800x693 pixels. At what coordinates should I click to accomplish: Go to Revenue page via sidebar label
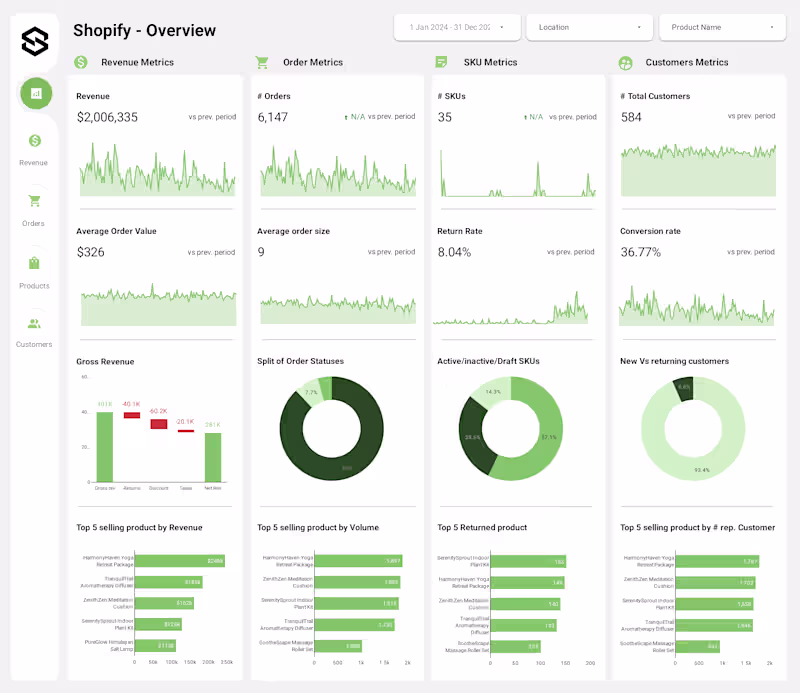pyautogui.click(x=34, y=163)
